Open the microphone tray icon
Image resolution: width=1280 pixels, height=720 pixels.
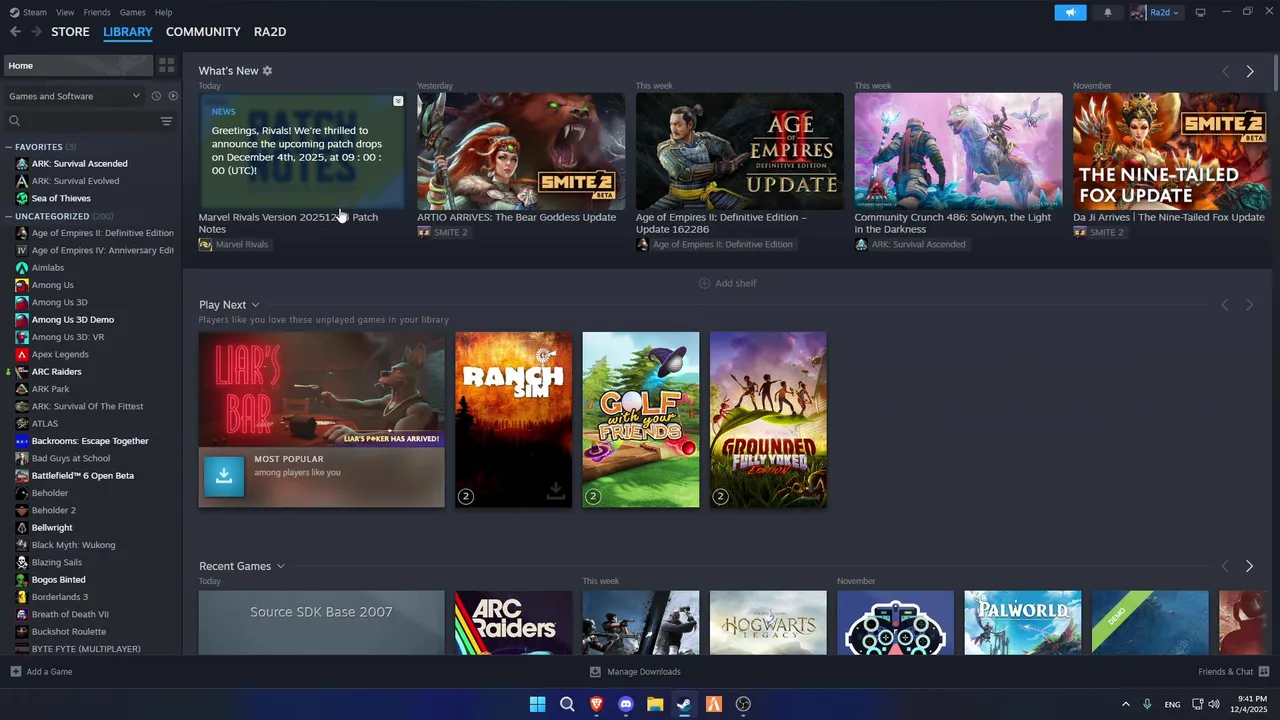coord(1147,704)
